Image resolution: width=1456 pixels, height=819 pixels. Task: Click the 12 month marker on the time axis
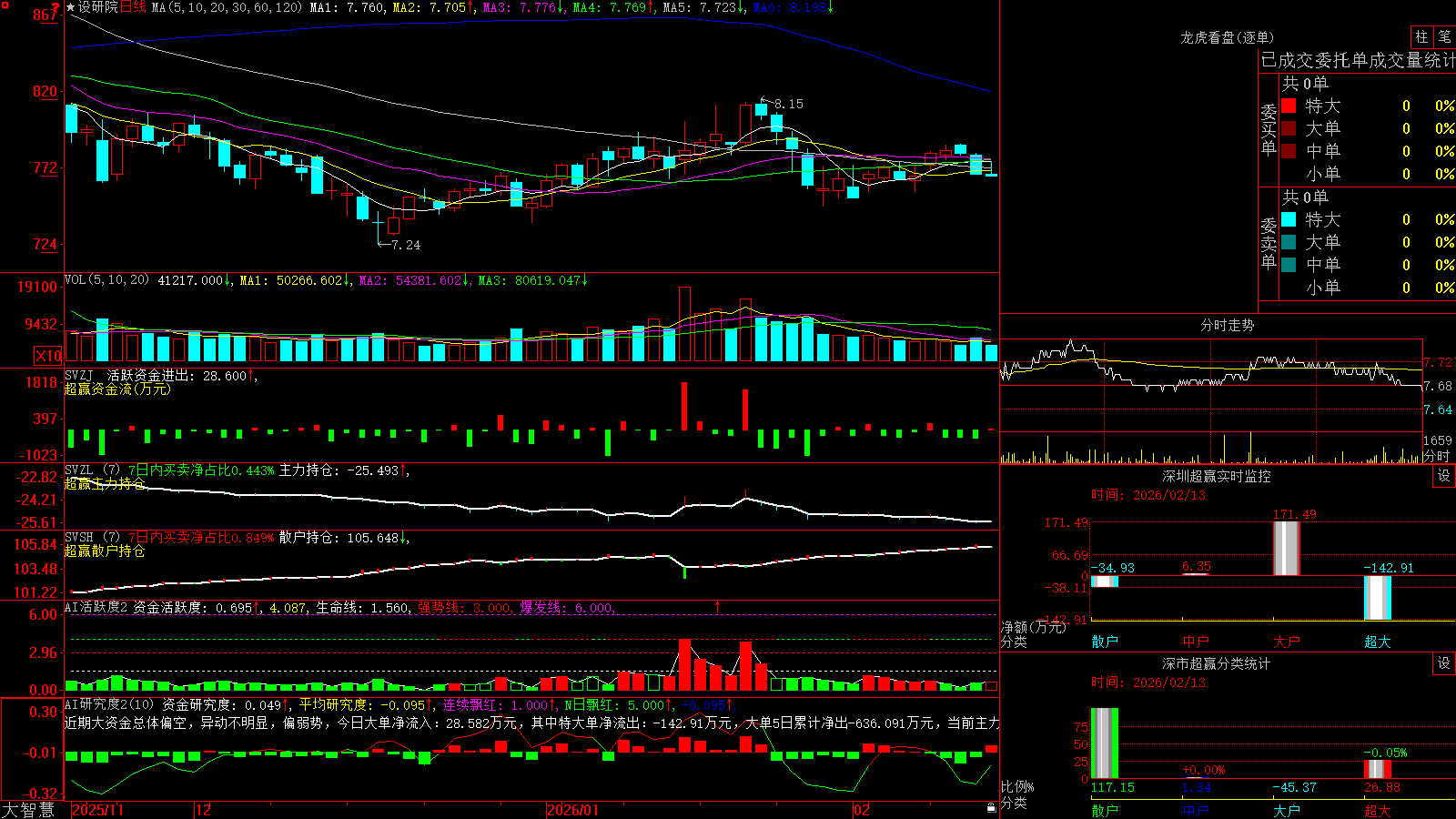tap(204, 810)
